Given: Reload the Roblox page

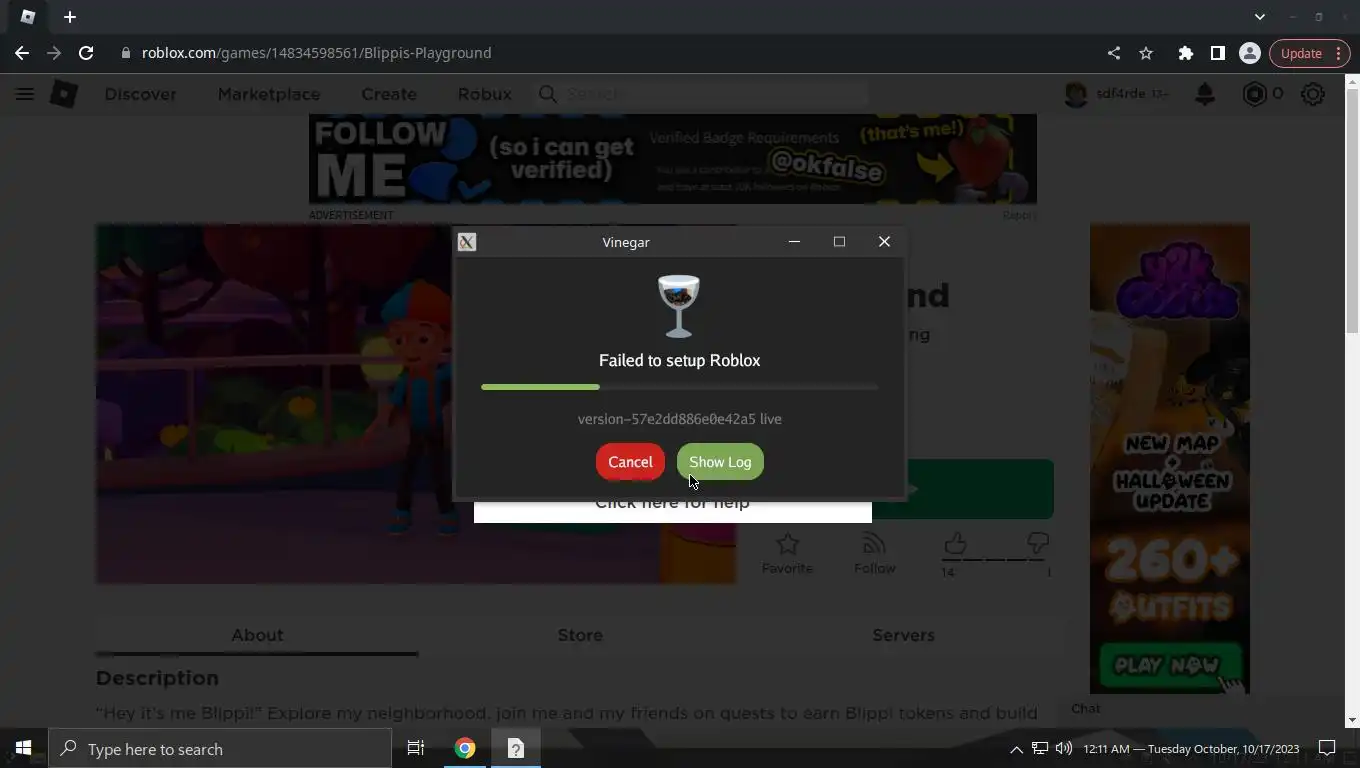Looking at the screenshot, I should click(86, 53).
